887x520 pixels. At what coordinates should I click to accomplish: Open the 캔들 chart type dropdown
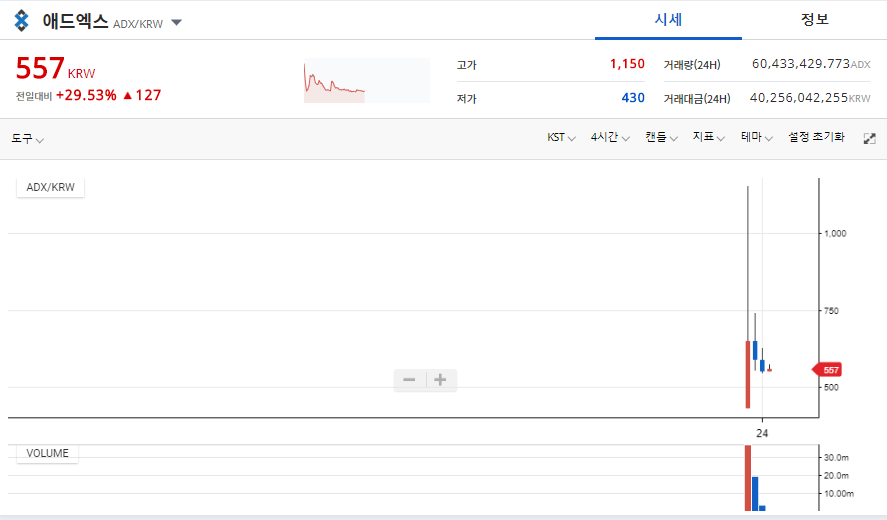[x=661, y=138]
